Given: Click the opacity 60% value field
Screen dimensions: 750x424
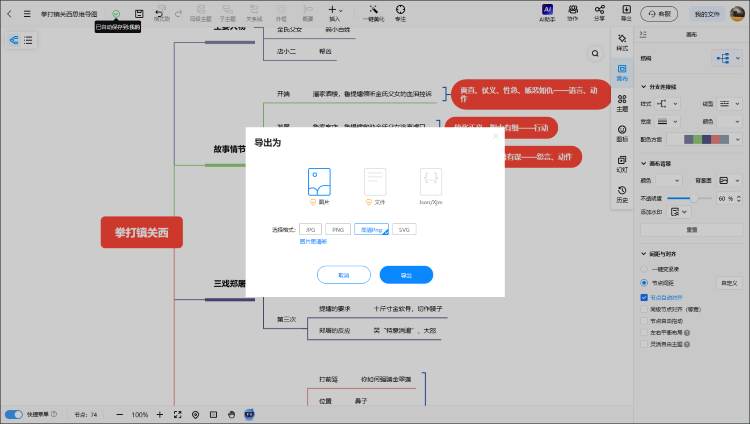Looking at the screenshot, I should click(725, 198).
